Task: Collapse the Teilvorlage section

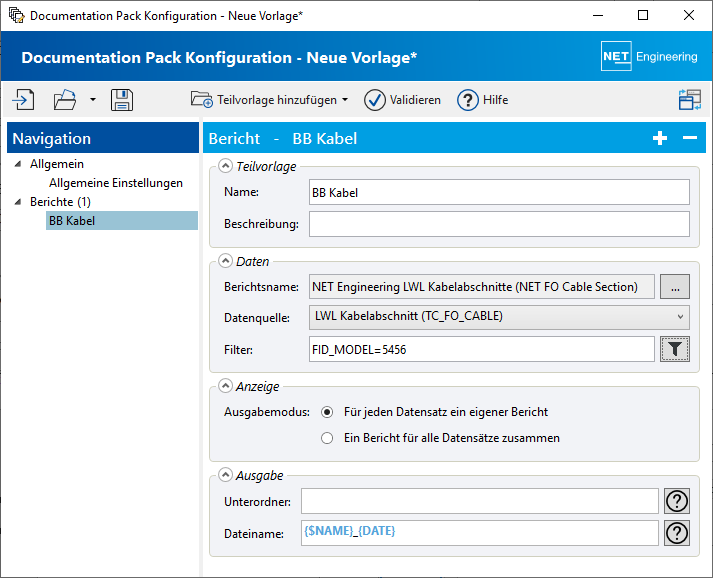Action: tap(225, 166)
